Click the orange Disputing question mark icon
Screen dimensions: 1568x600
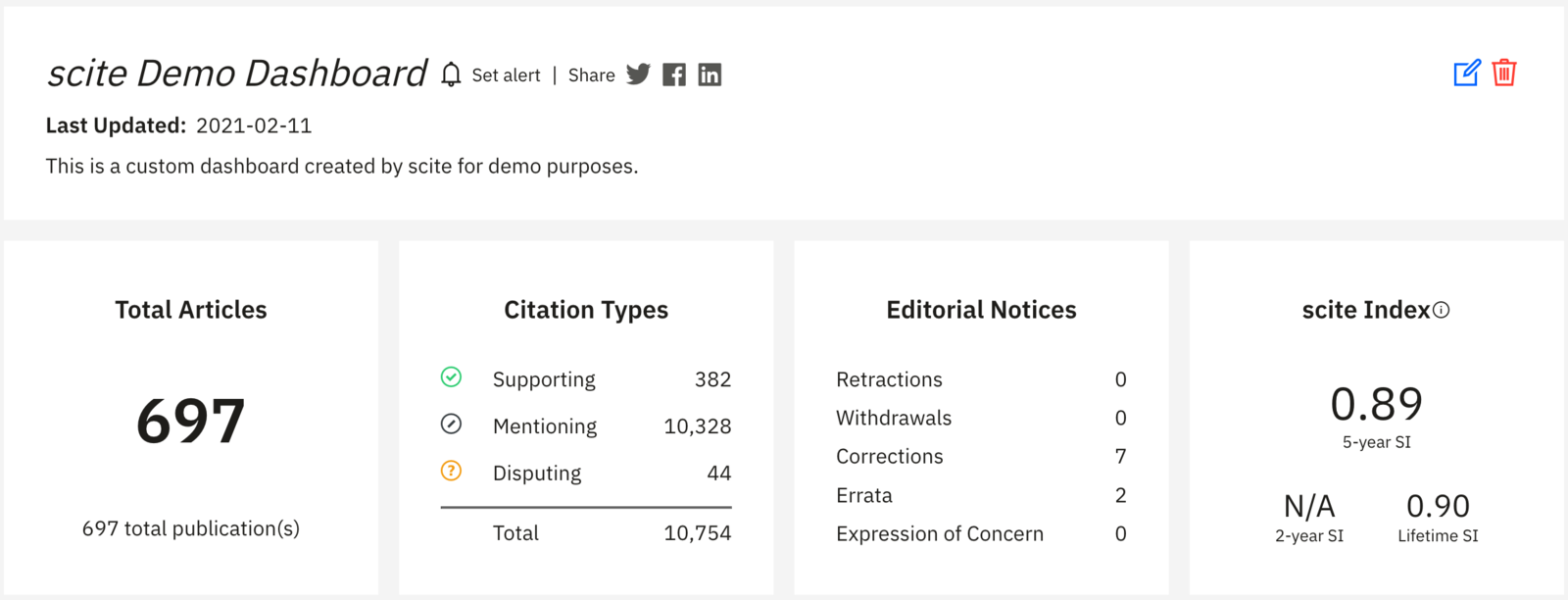[x=451, y=472]
